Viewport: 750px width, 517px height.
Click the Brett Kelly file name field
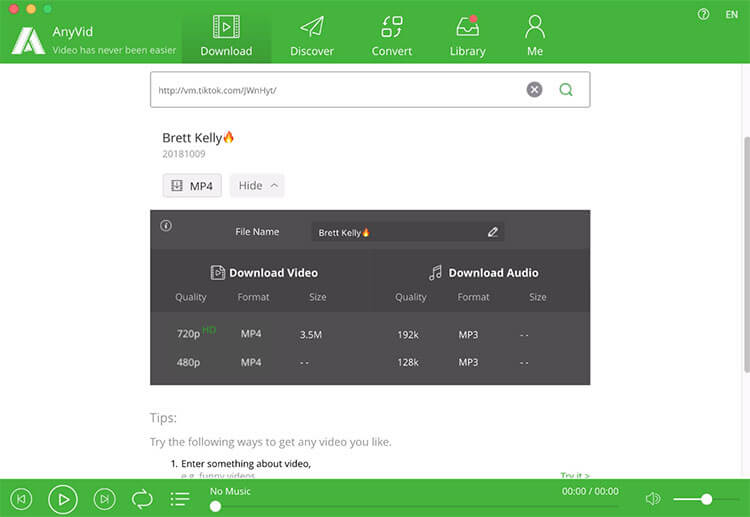coord(408,232)
